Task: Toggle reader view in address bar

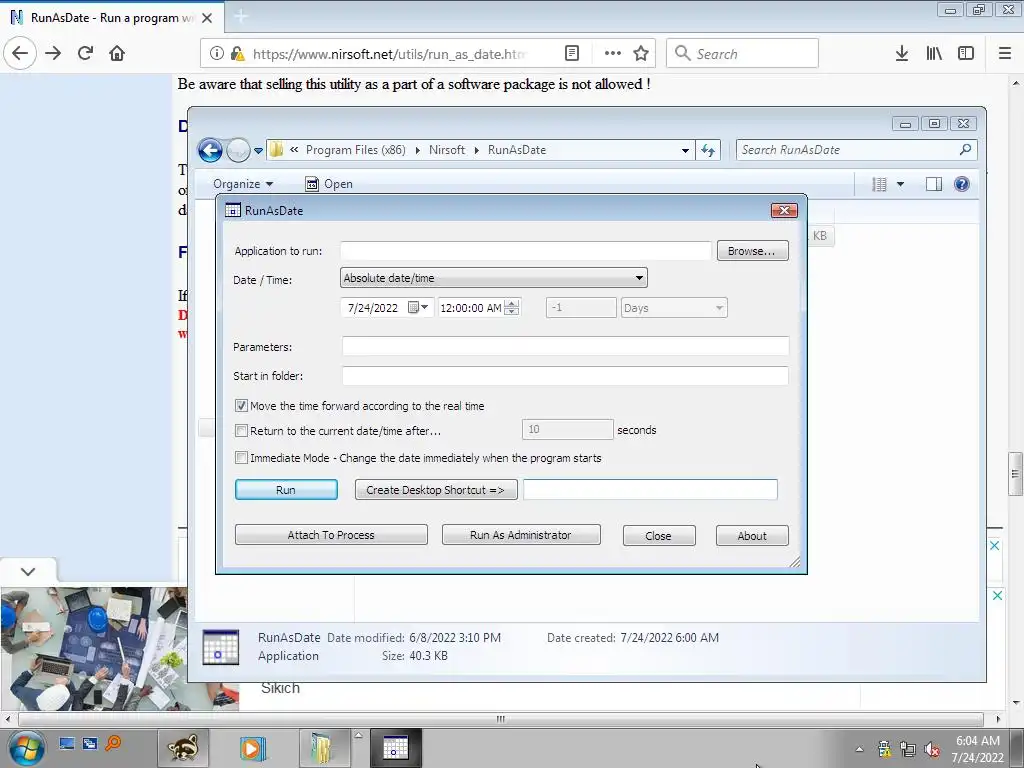Action: pyautogui.click(x=571, y=54)
